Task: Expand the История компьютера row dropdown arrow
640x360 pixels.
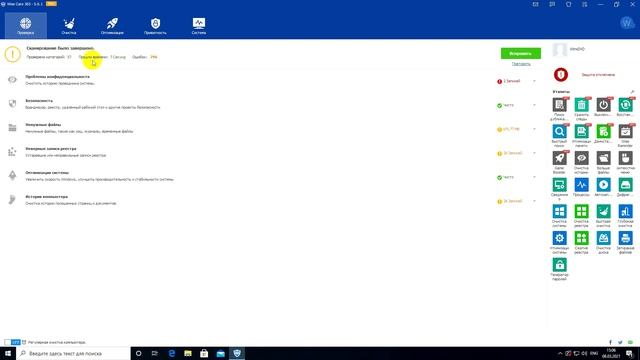Action: point(534,201)
